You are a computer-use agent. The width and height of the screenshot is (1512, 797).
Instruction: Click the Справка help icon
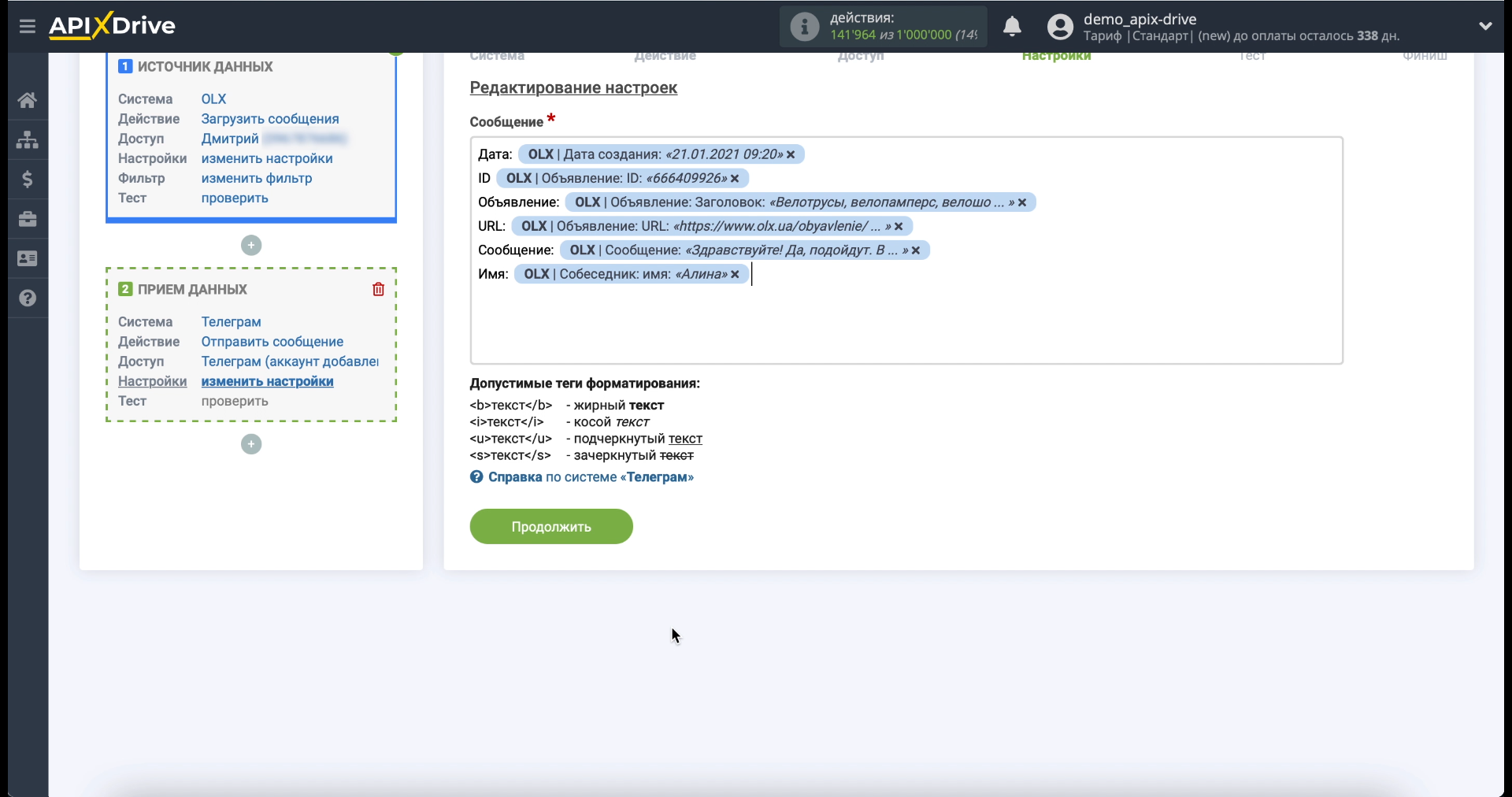(x=476, y=477)
